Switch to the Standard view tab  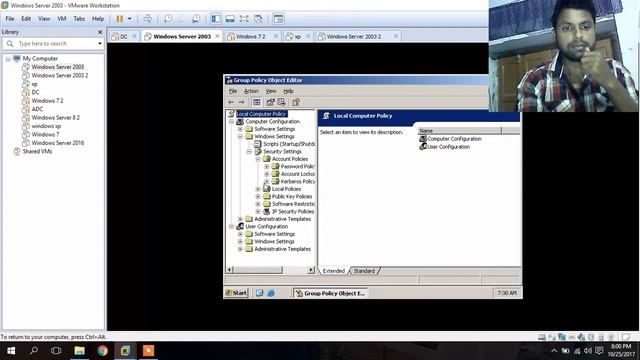364,271
